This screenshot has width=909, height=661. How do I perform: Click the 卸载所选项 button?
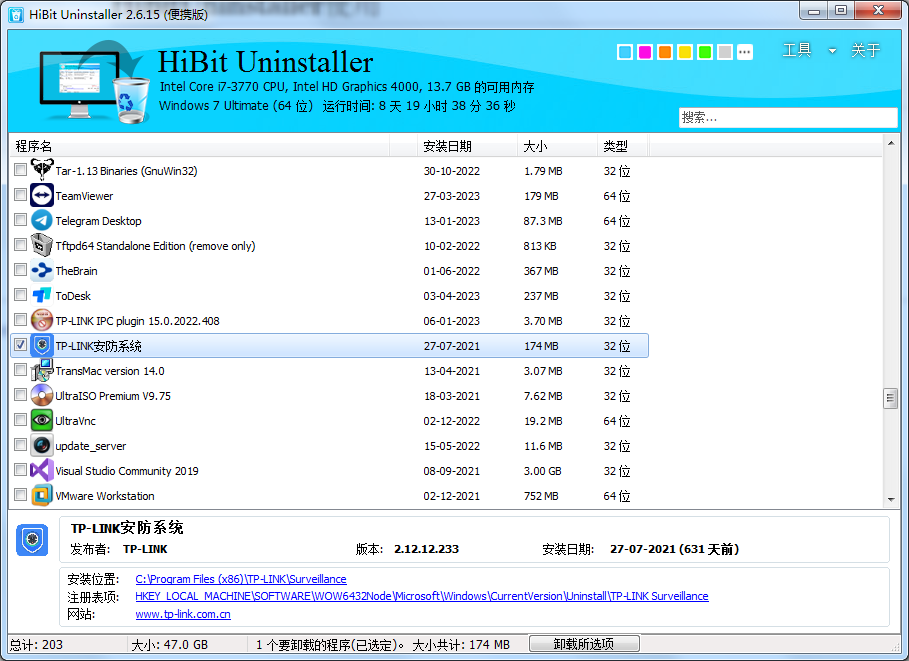pos(584,644)
